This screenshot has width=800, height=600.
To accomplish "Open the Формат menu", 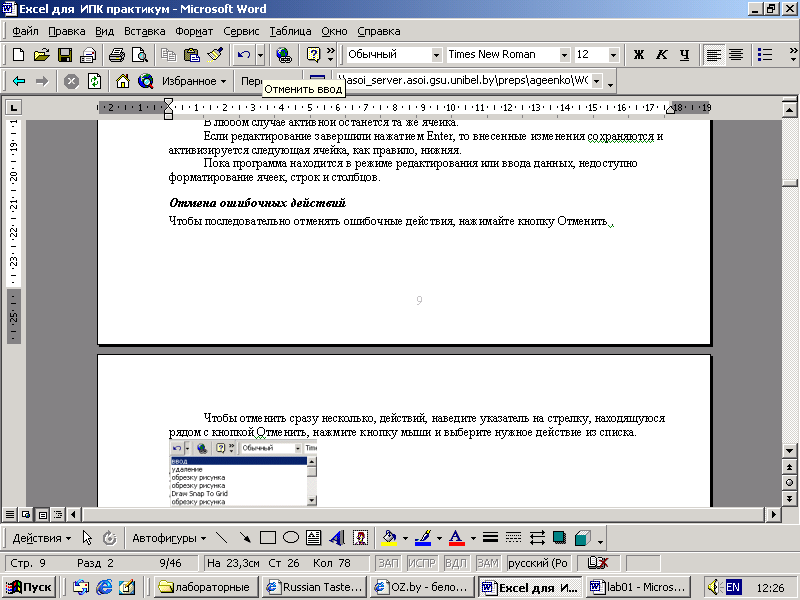I will coord(194,31).
